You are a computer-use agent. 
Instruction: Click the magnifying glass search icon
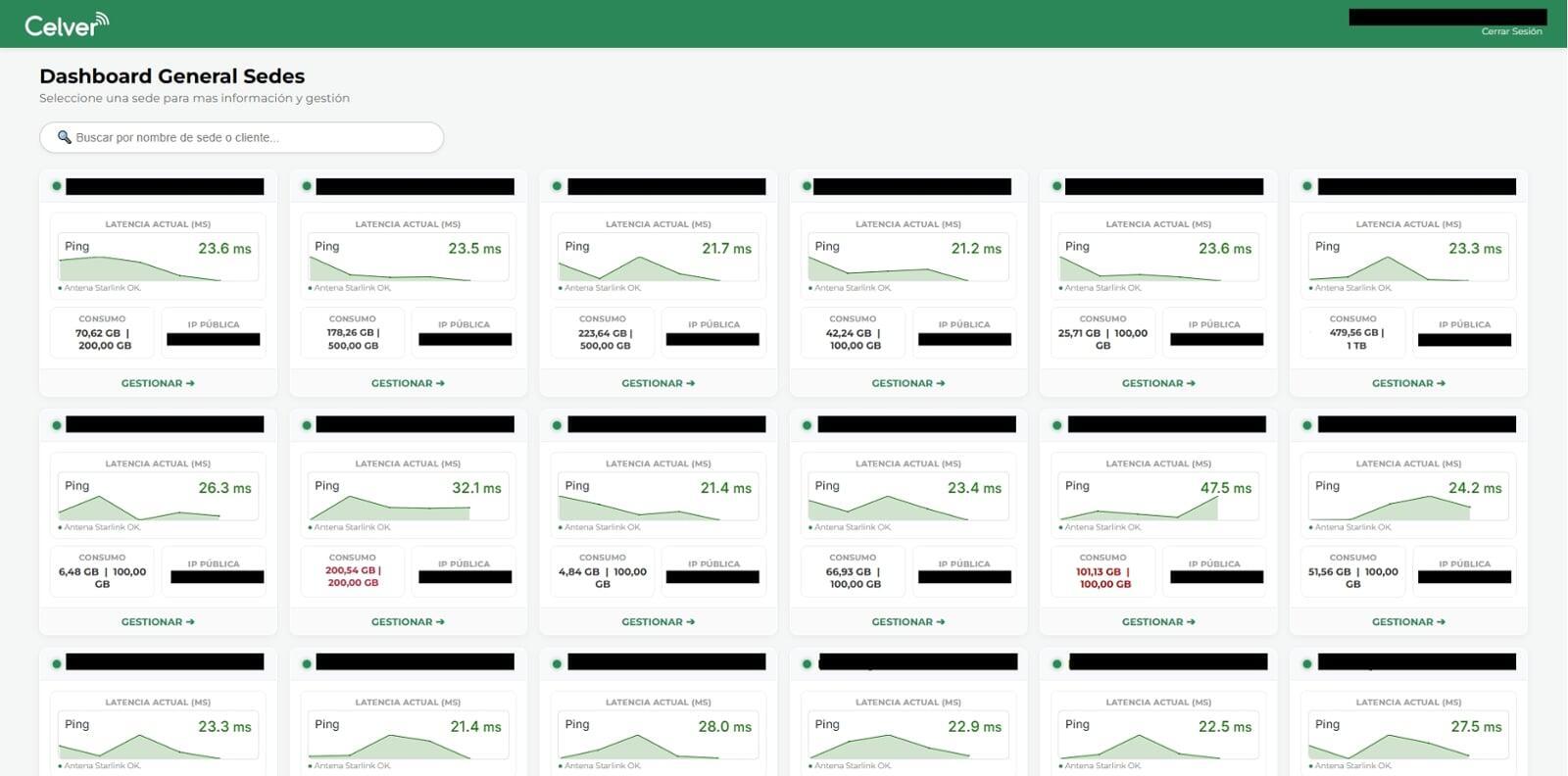pyautogui.click(x=65, y=137)
